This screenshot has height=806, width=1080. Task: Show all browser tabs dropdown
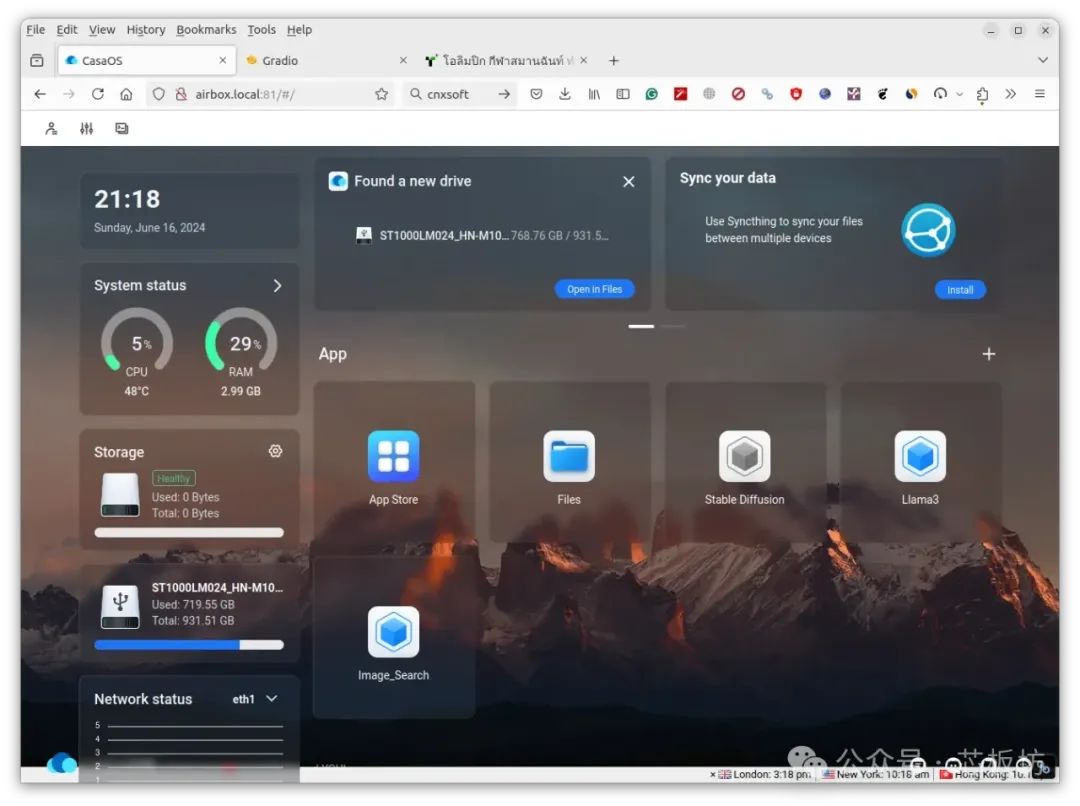point(1042,61)
